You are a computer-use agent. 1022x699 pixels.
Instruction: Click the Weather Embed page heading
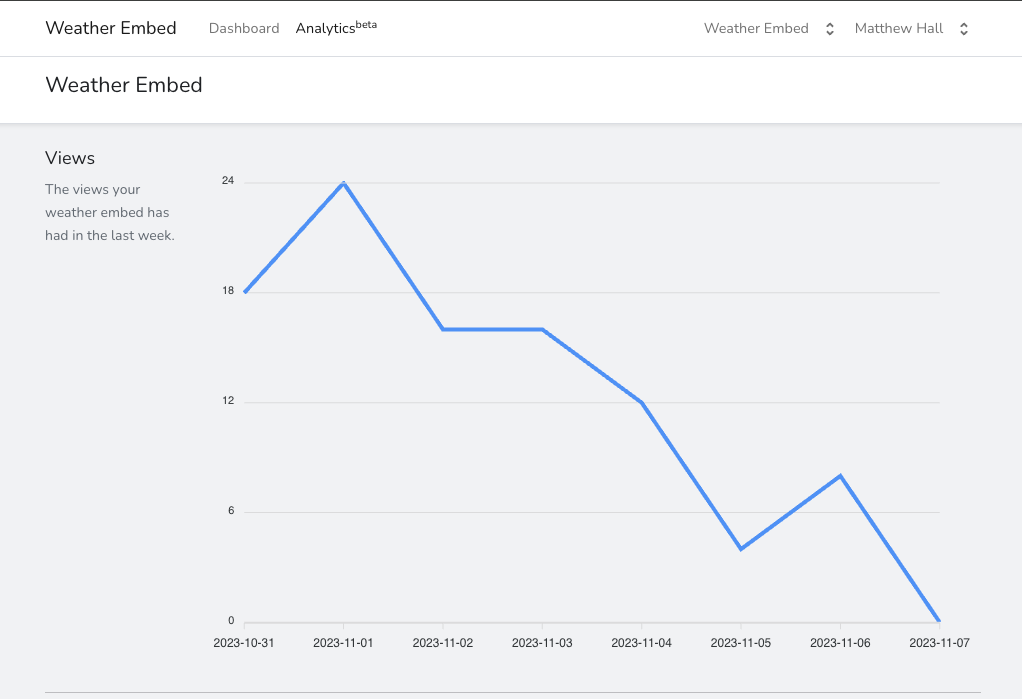123,85
